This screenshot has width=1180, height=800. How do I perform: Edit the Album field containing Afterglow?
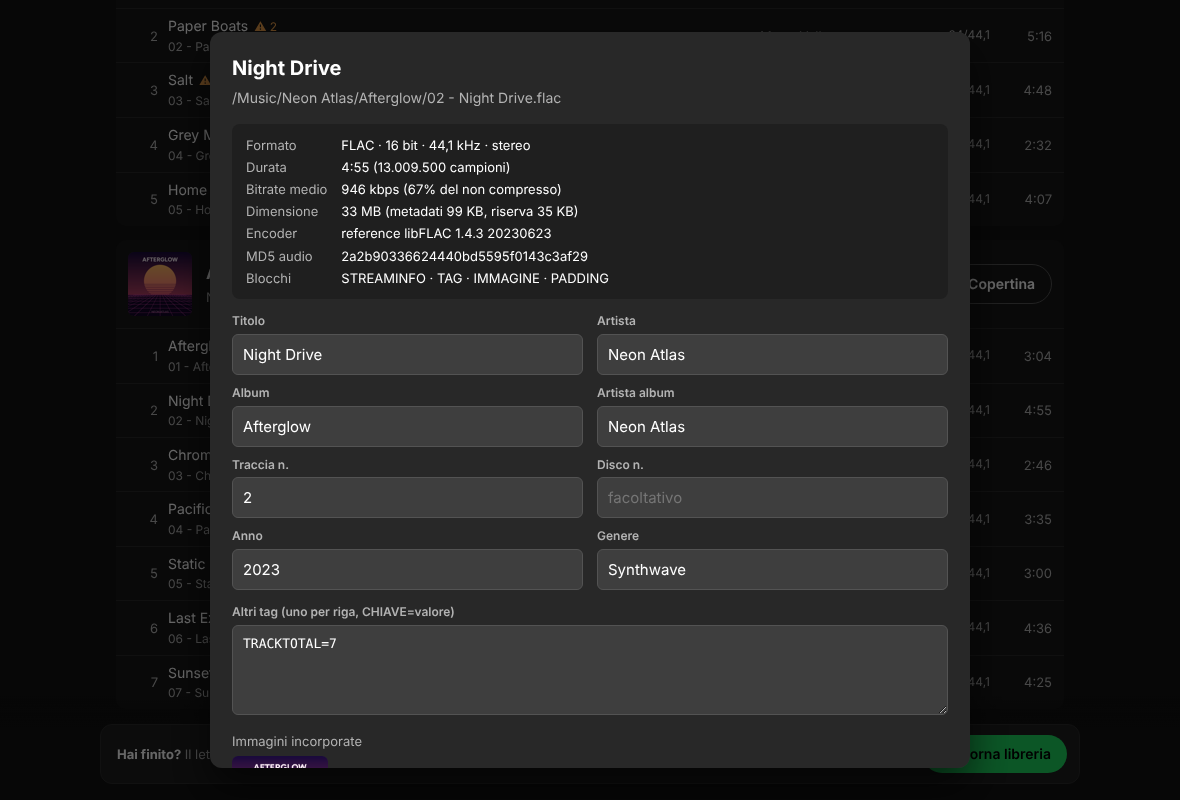[407, 427]
